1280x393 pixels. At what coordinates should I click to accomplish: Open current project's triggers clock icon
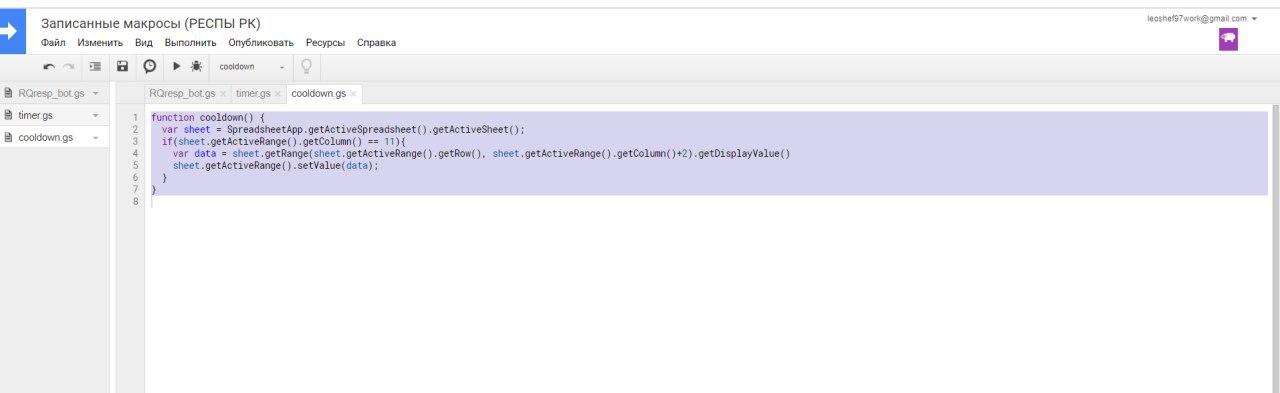[150, 67]
